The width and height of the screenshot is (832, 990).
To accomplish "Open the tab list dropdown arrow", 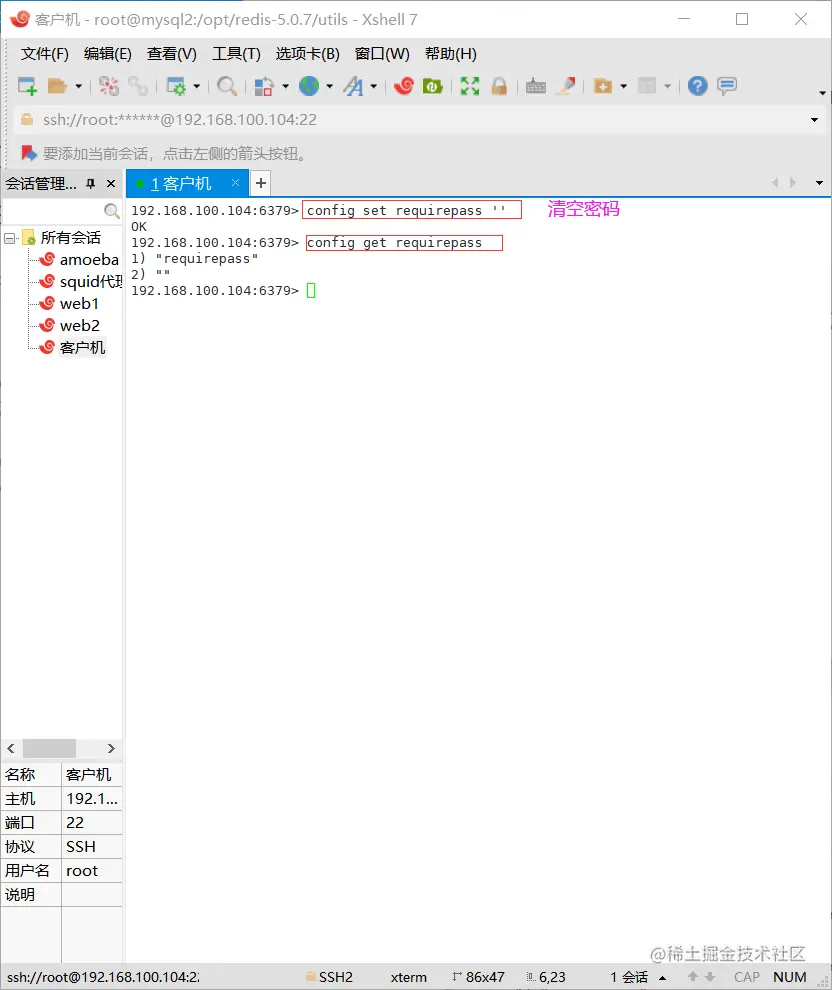I will click(819, 183).
